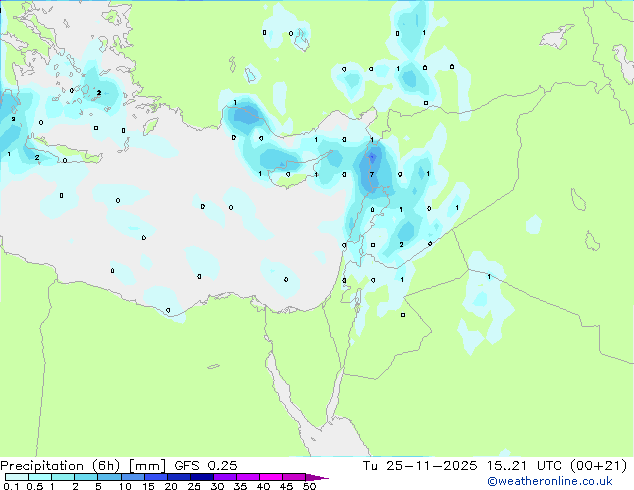
Task: Click the legend label '20'
Action: coord(171,486)
